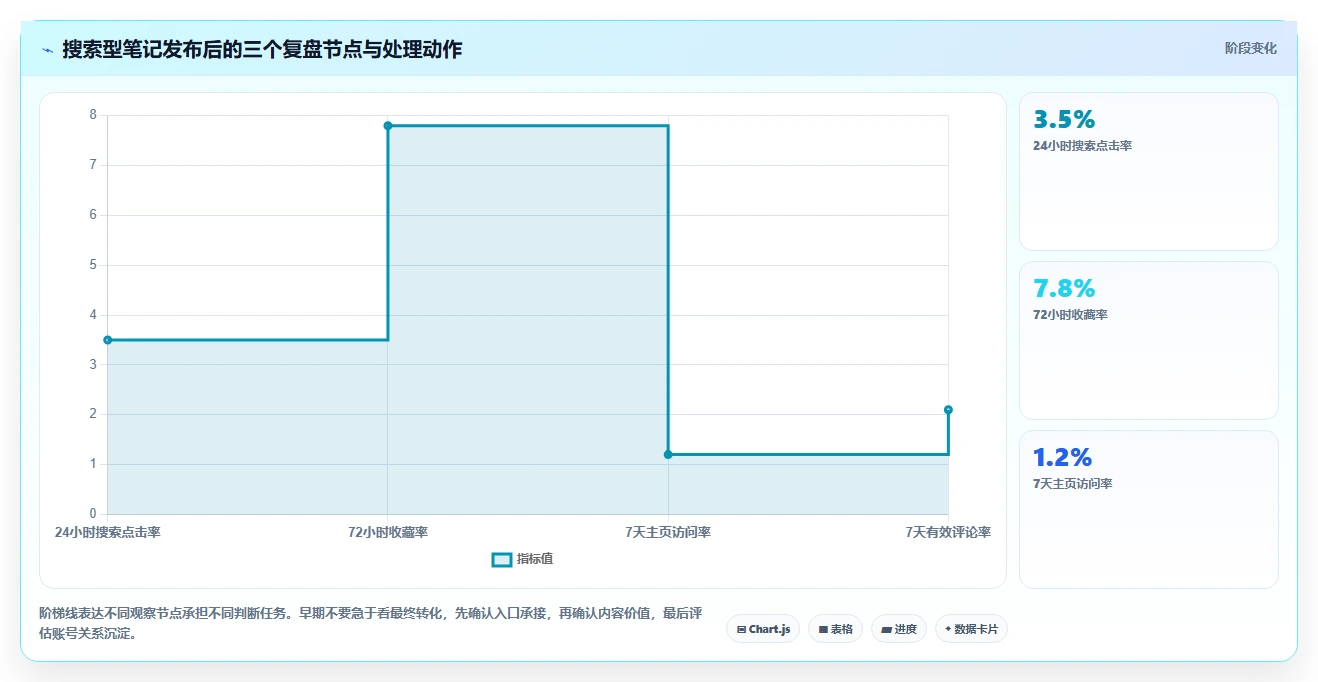Click the lightning icon beside the title

[47, 50]
